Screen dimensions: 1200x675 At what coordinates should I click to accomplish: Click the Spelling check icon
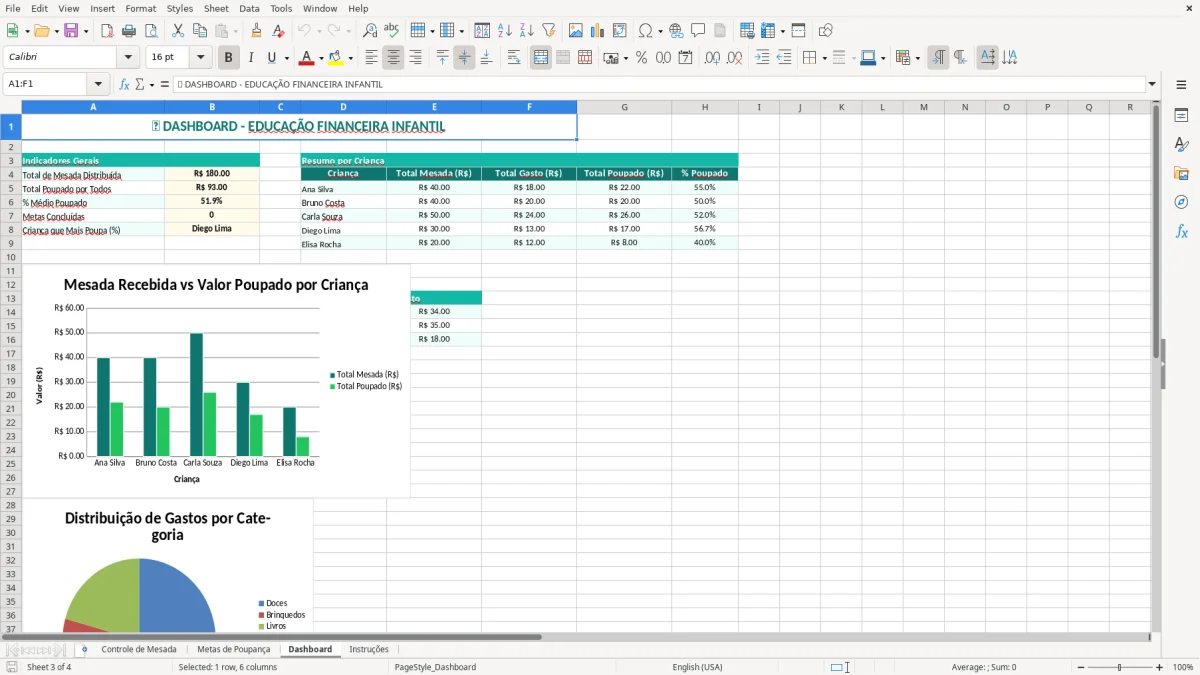pyautogui.click(x=392, y=31)
